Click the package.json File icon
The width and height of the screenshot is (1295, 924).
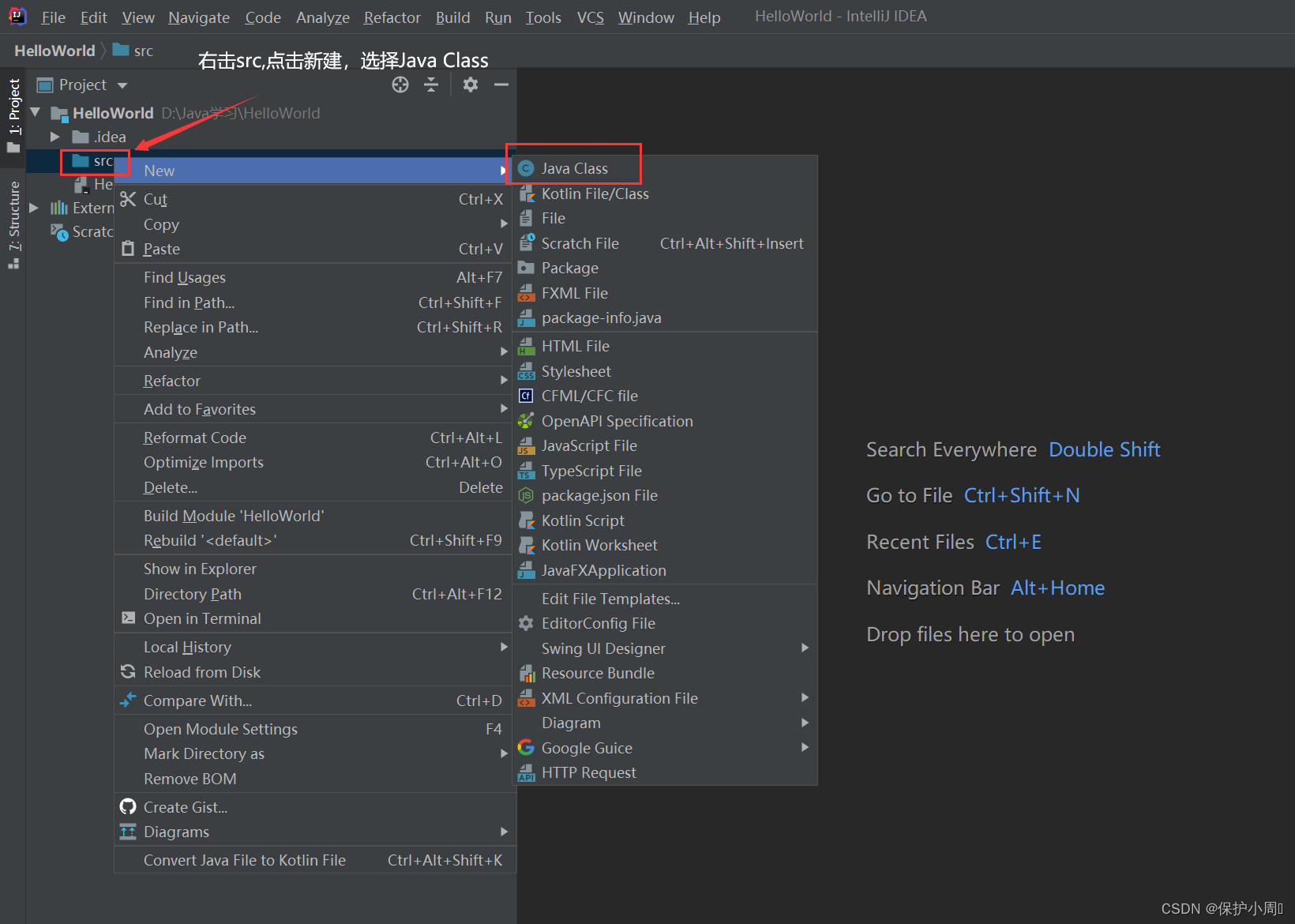point(526,495)
